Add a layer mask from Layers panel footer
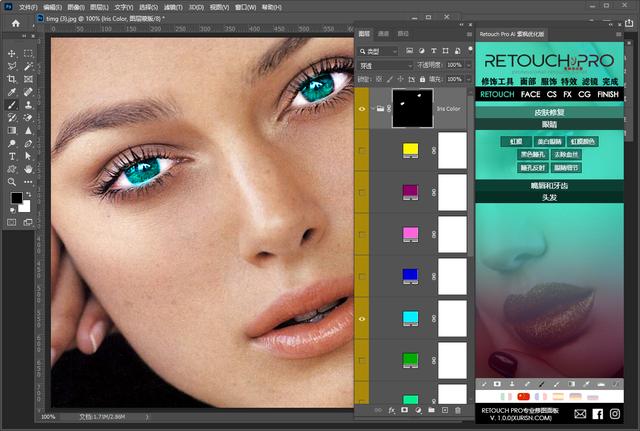This screenshot has width=640, height=431. coord(404,410)
